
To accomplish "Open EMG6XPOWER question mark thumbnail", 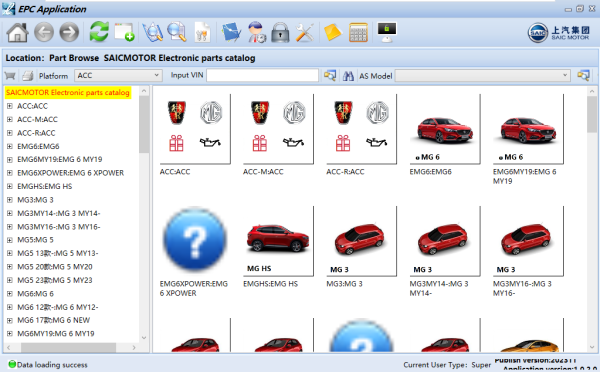I will (x=195, y=240).
